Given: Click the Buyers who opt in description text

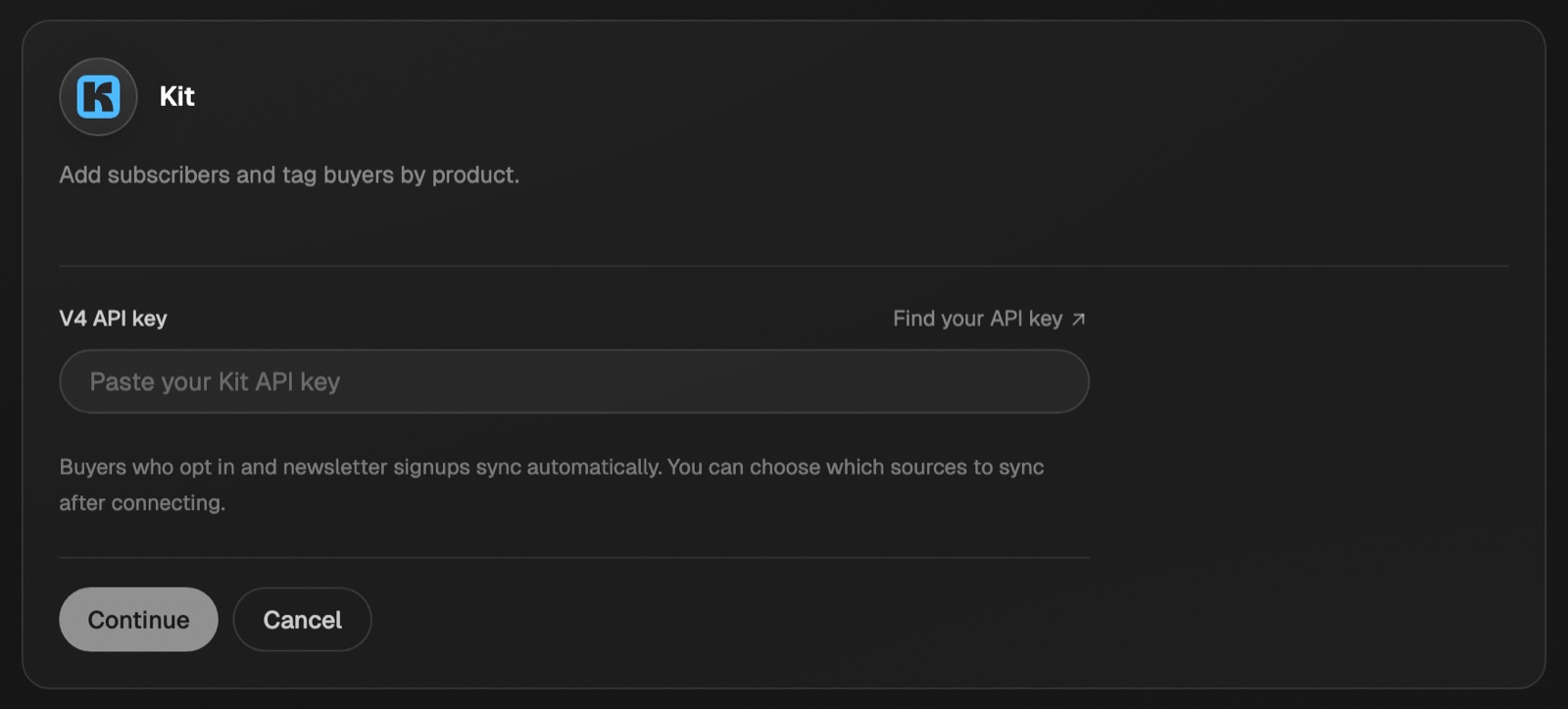Looking at the screenshot, I should tap(552, 484).
